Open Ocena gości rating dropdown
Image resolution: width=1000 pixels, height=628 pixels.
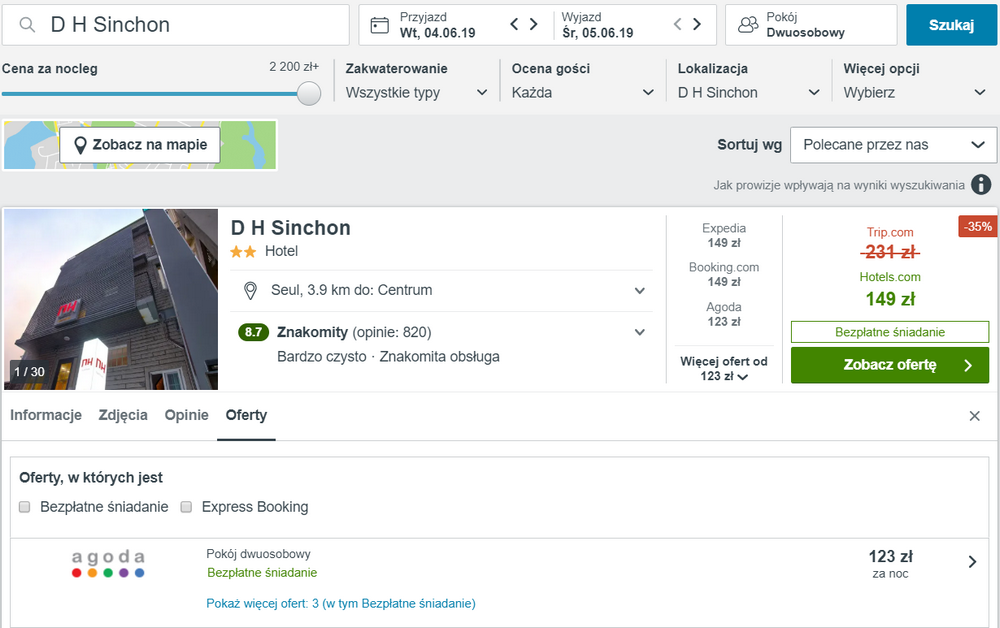583,92
